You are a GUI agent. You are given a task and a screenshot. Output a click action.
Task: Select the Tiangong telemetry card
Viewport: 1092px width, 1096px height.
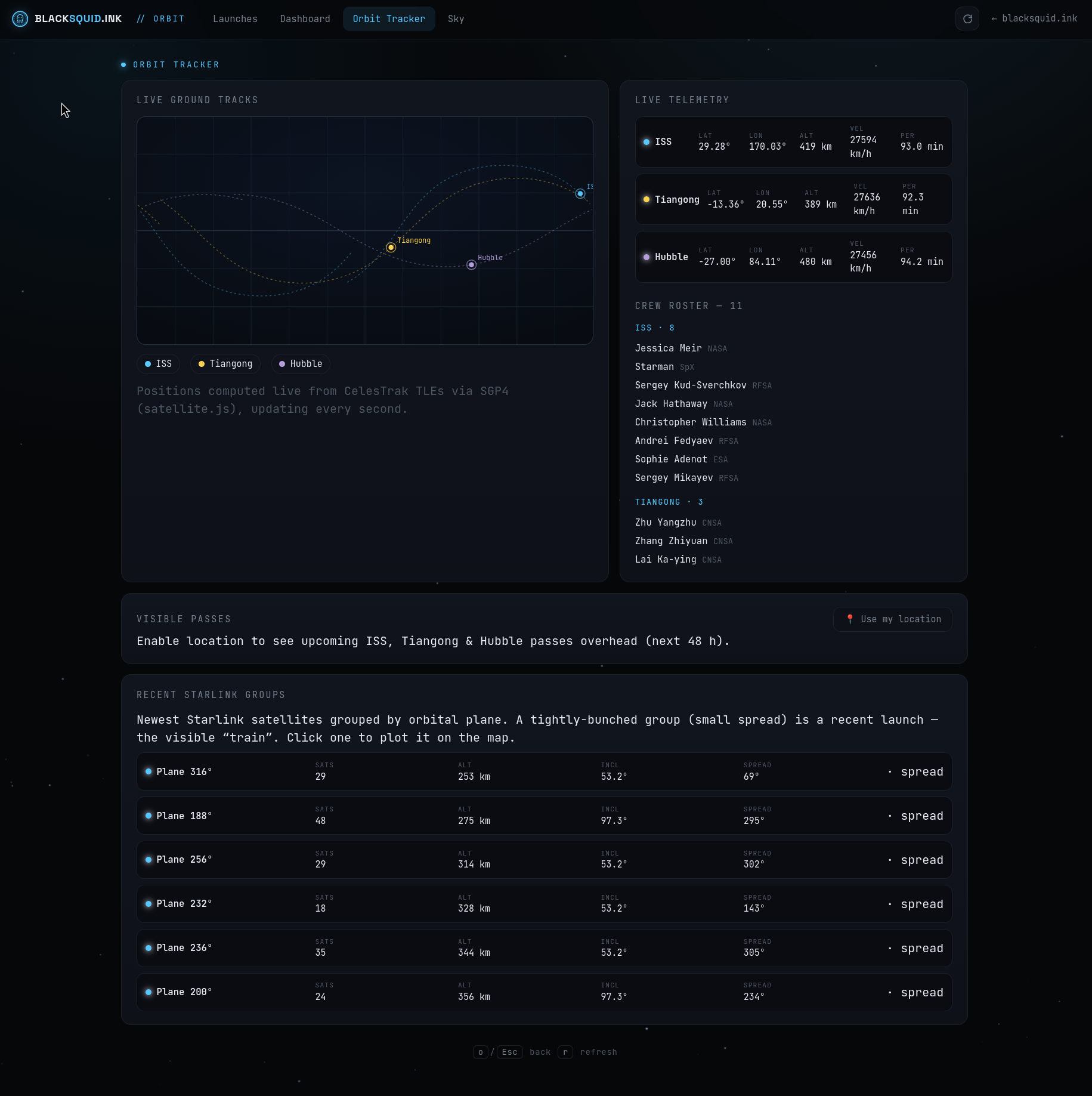coord(793,199)
